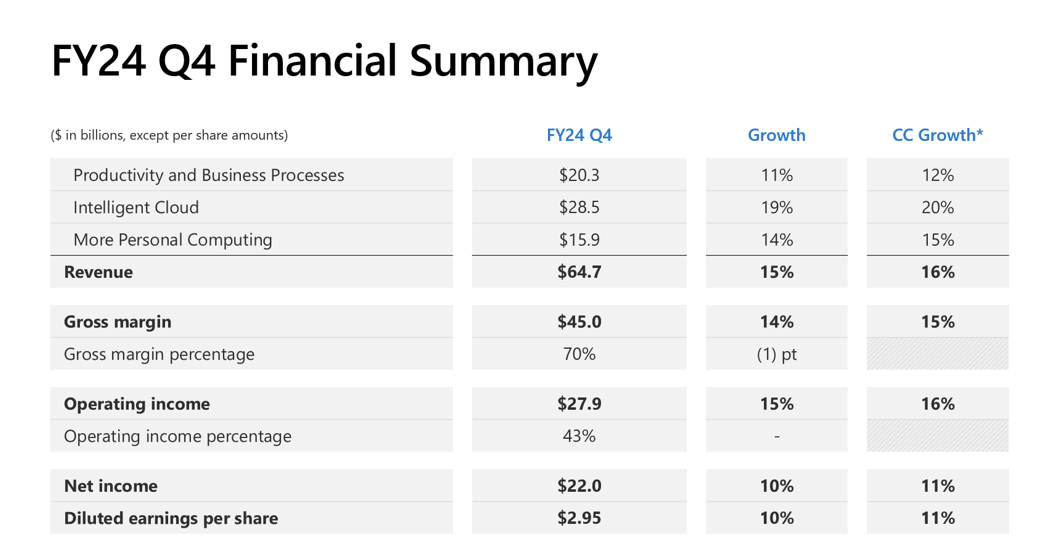Select the $2.95 diluted earnings value
This screenshot has height=558, width=1049.
[579, 518]
